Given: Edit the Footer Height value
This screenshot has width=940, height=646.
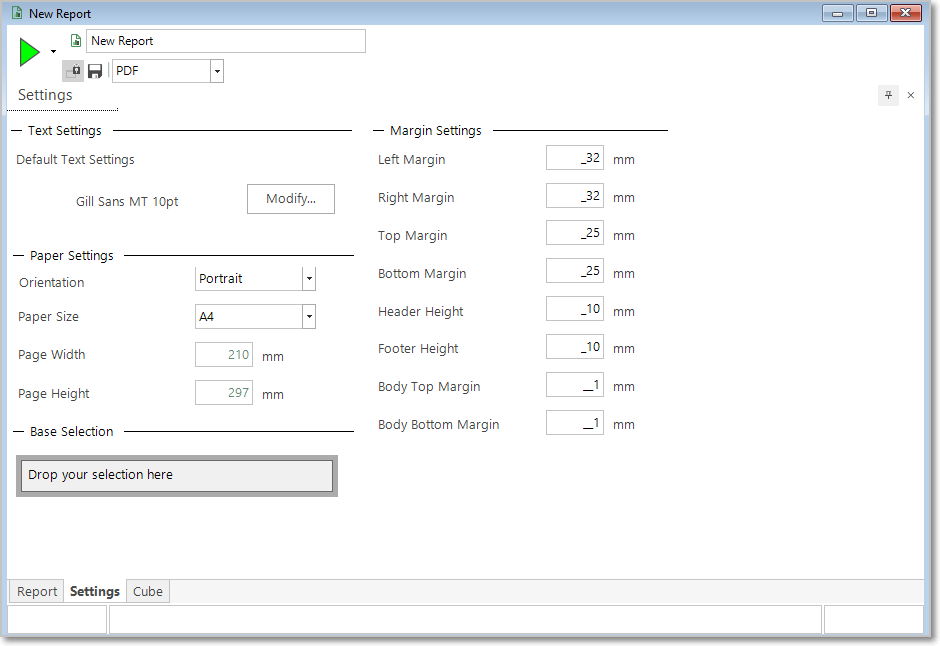Looking at the screenshot, I should 574,346.
